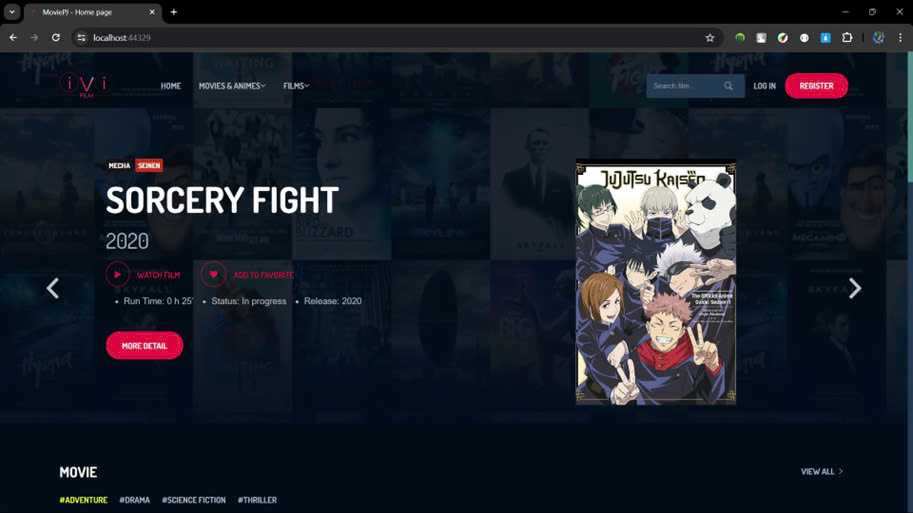Click the search magnifier icon
913x513 pixels.
pos(728,86)
